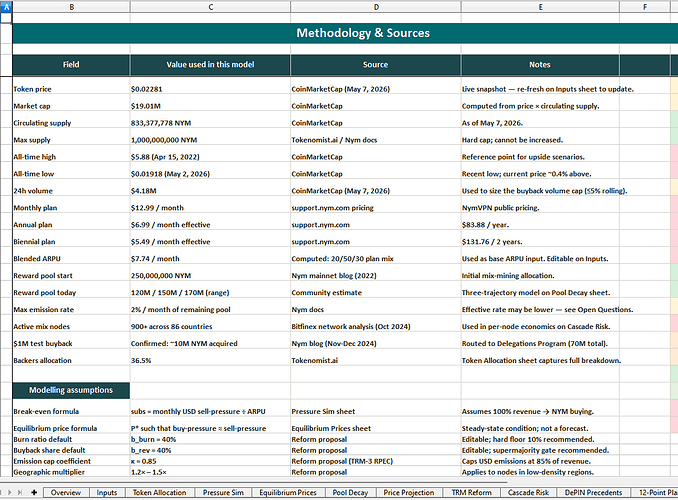Click the Methodology & Sources title banner
Screen dimensions: 678x500
[x=363, y=33]
